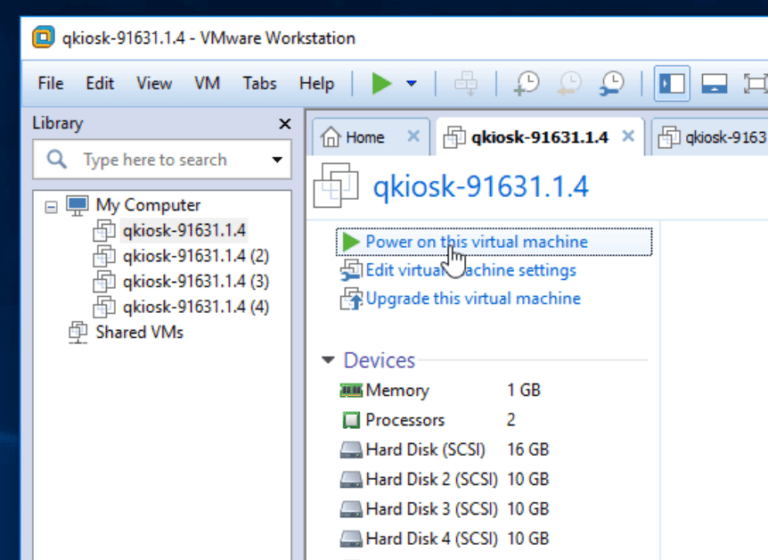Open the VM menu
The image size is (768, 560).
207,84
